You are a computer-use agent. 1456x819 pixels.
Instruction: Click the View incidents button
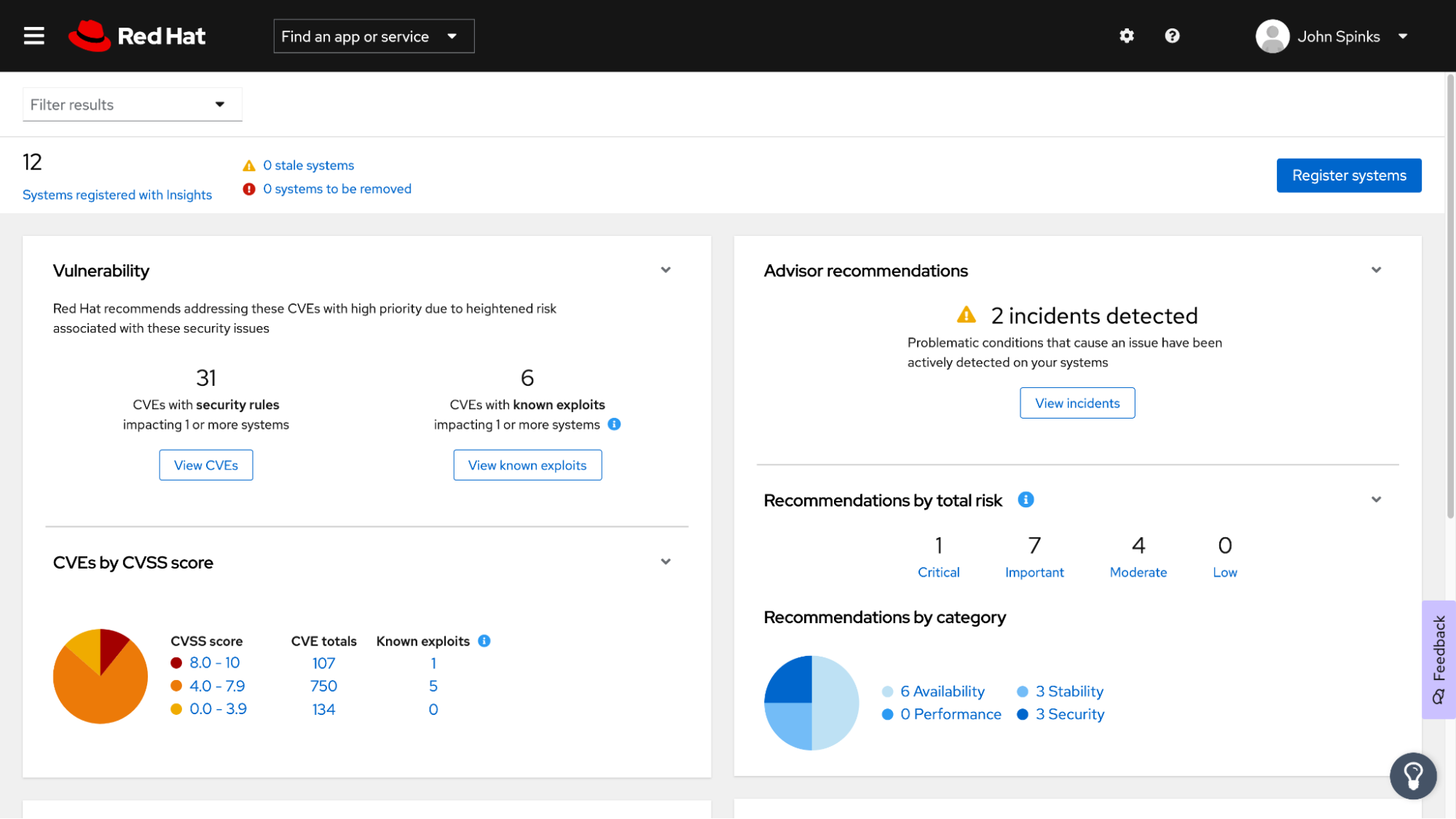(x=1077, y=403)
